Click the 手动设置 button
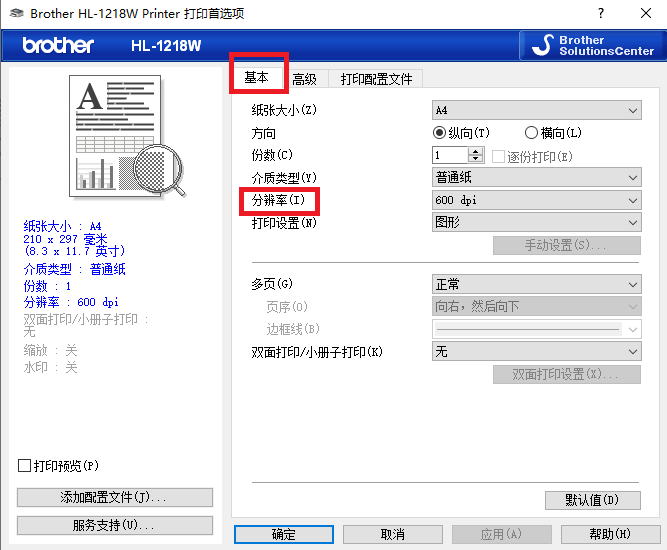Viewport: 667px width, 550px height. coord(567,245)
